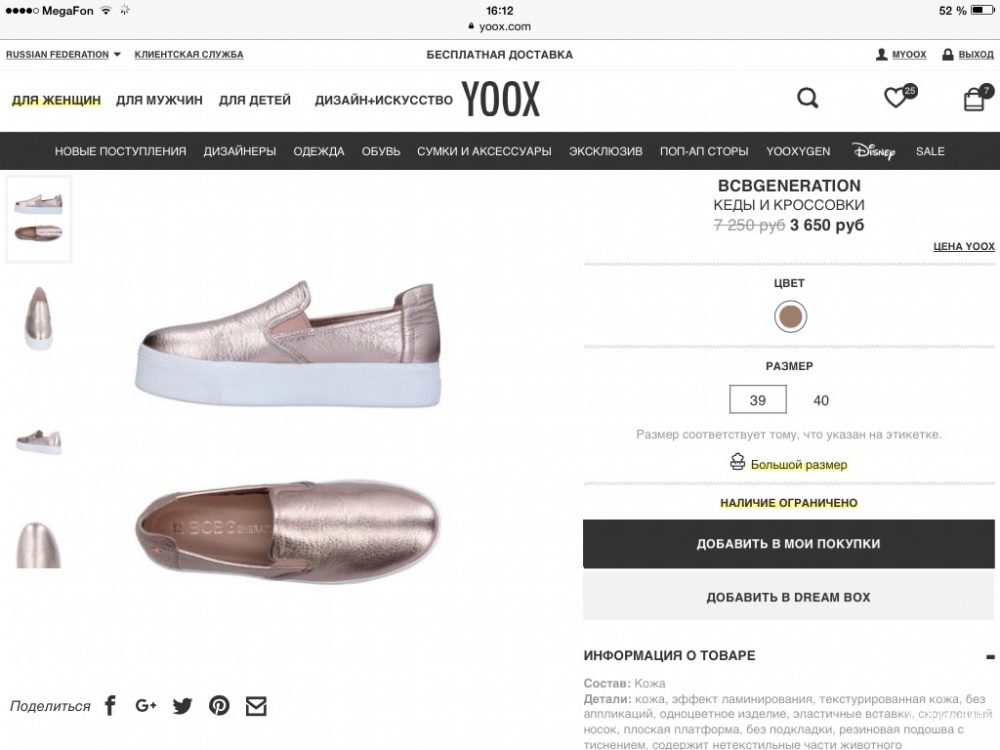Select size 39

point(758,399)
